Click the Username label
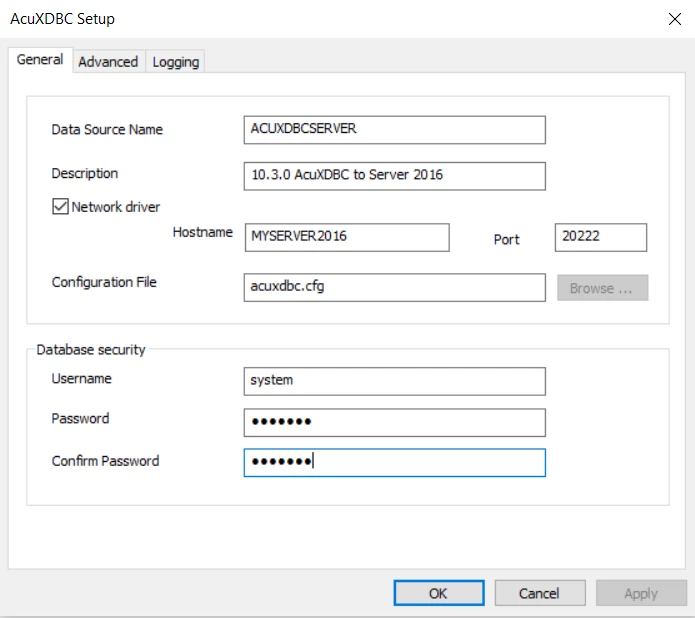 pos(82,379)
